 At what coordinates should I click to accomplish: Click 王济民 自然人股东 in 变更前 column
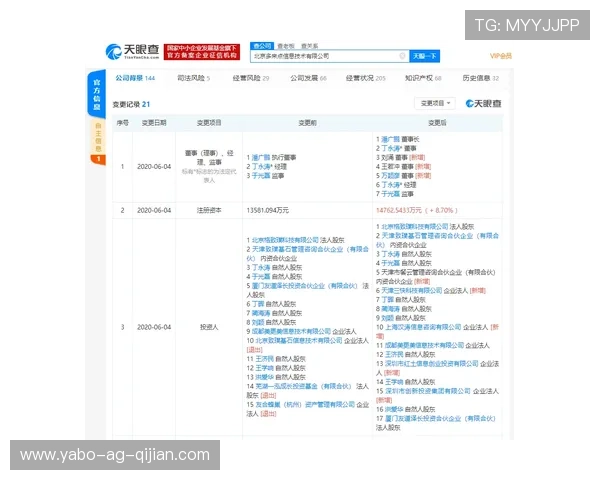coord(280,359)
